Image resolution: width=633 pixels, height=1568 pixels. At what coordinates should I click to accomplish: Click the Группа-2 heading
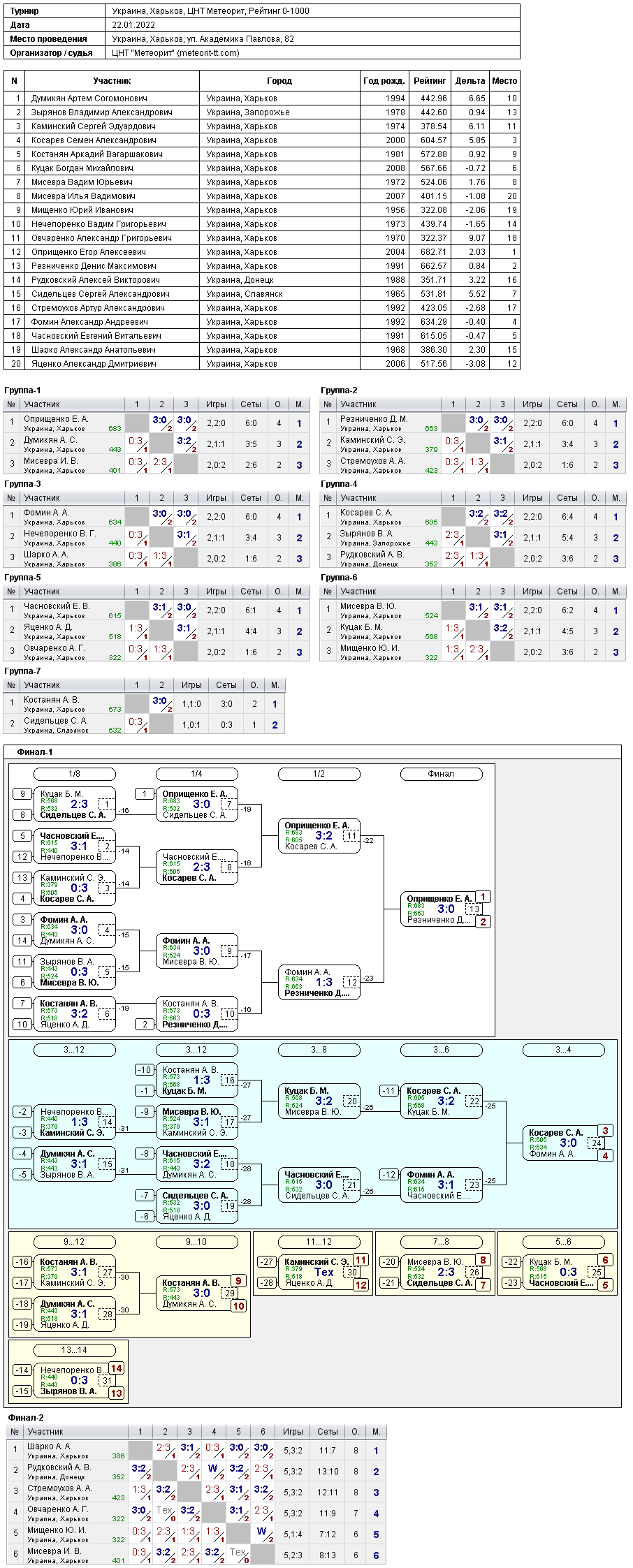tap(339, 390)
